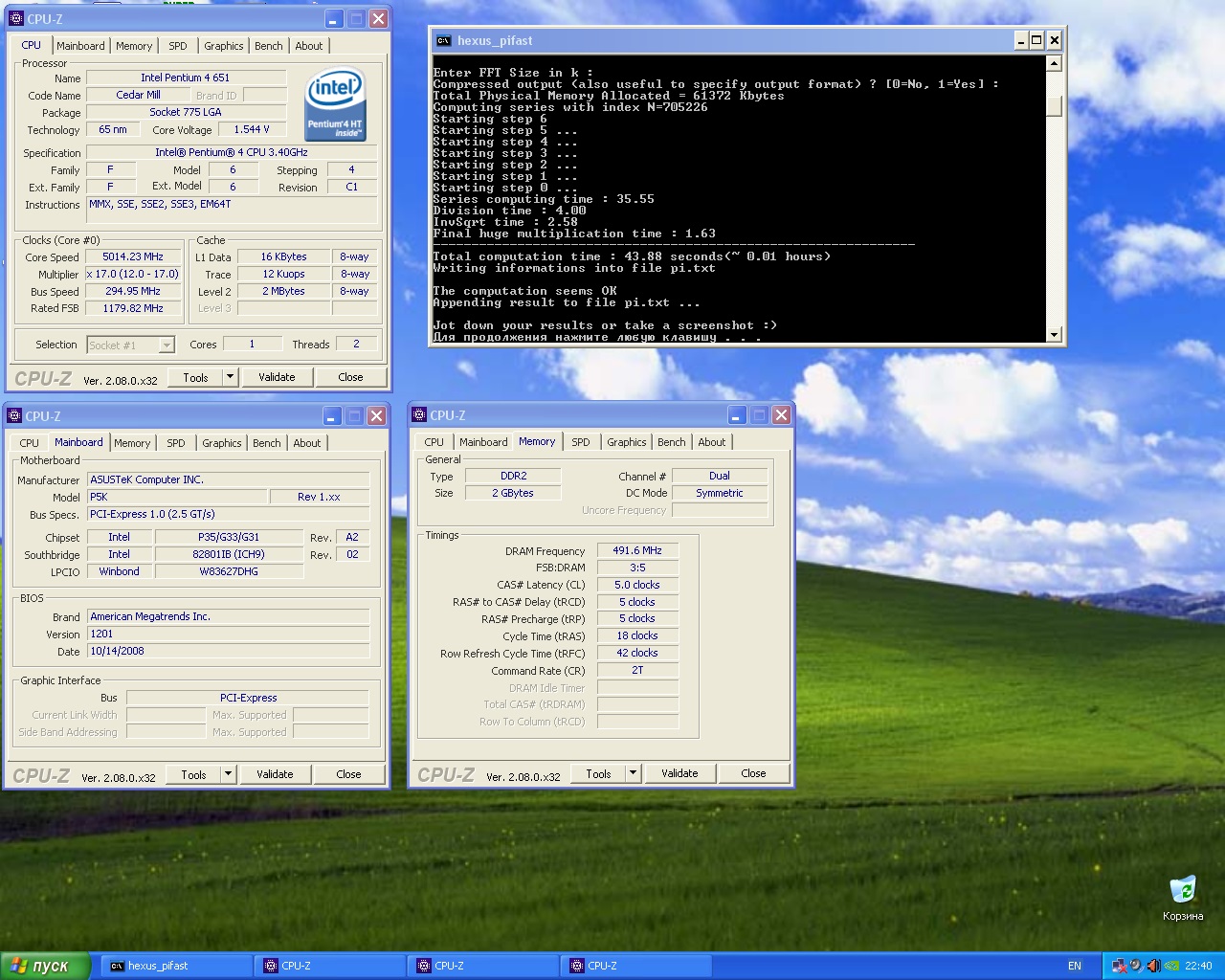Click the LPCIO value W83627DHG
The width and height of the screenshot is (1225, 980).
229,571
